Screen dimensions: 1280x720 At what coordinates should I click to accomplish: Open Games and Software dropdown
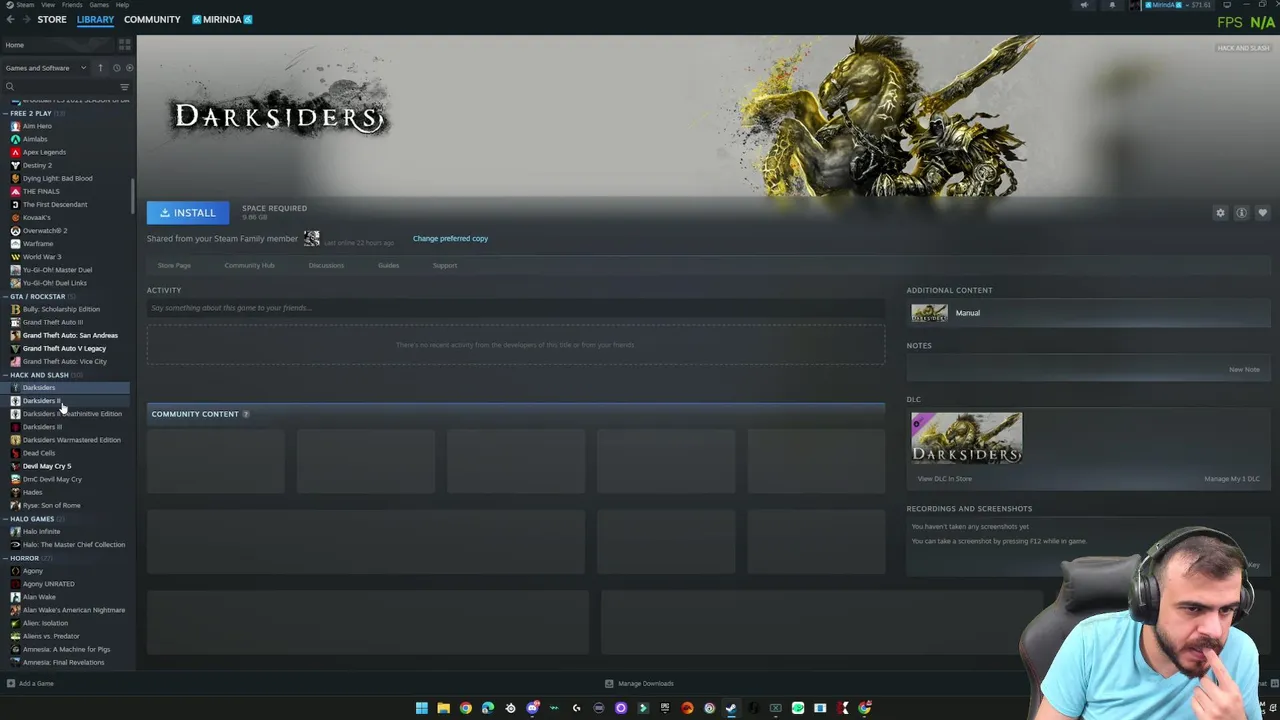[45, 68]
